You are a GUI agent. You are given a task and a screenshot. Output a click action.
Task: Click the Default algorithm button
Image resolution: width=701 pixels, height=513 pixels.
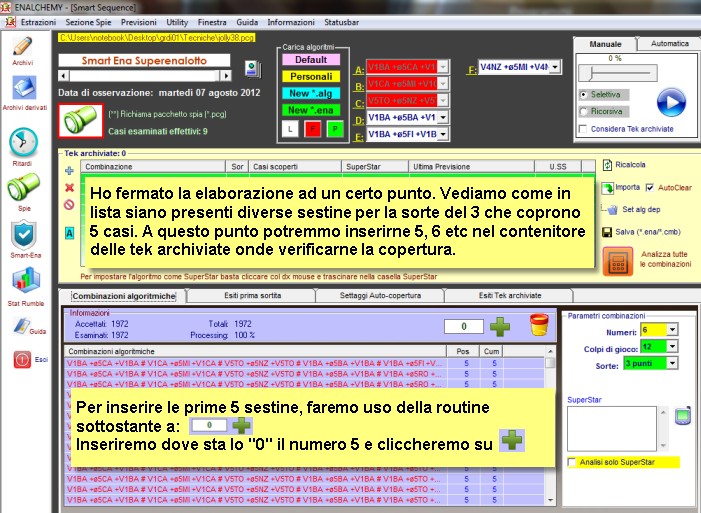pyautogui.click(x=311, y=59)
